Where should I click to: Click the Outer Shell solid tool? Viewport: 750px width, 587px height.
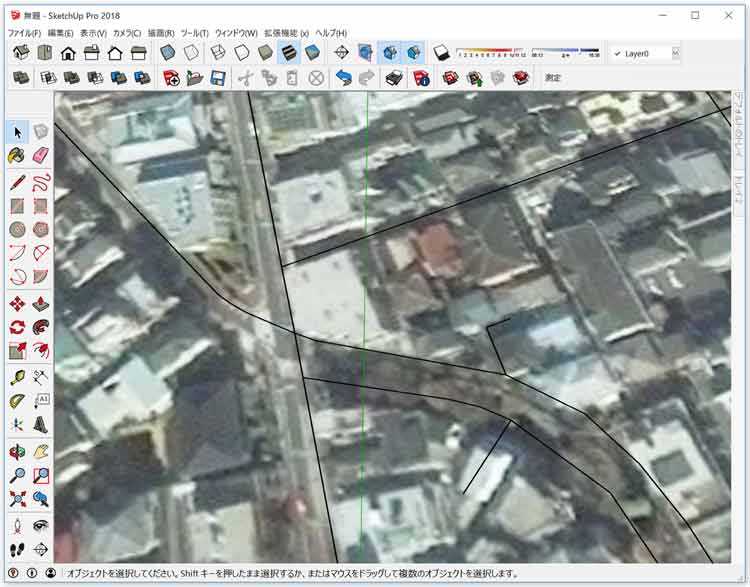21,78
